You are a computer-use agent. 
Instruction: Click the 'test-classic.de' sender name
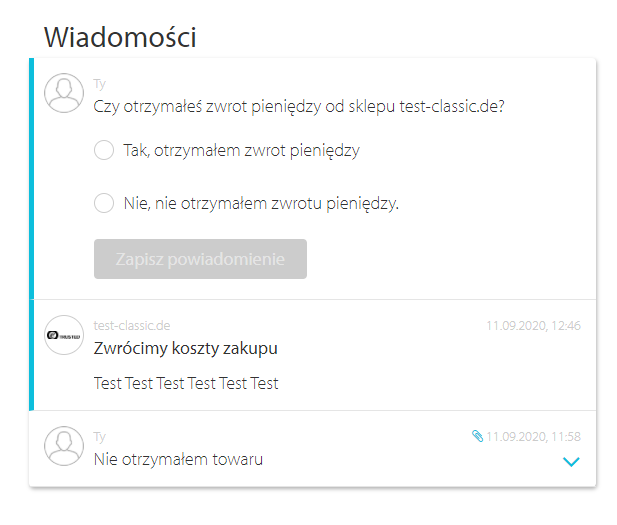point(132,325)
